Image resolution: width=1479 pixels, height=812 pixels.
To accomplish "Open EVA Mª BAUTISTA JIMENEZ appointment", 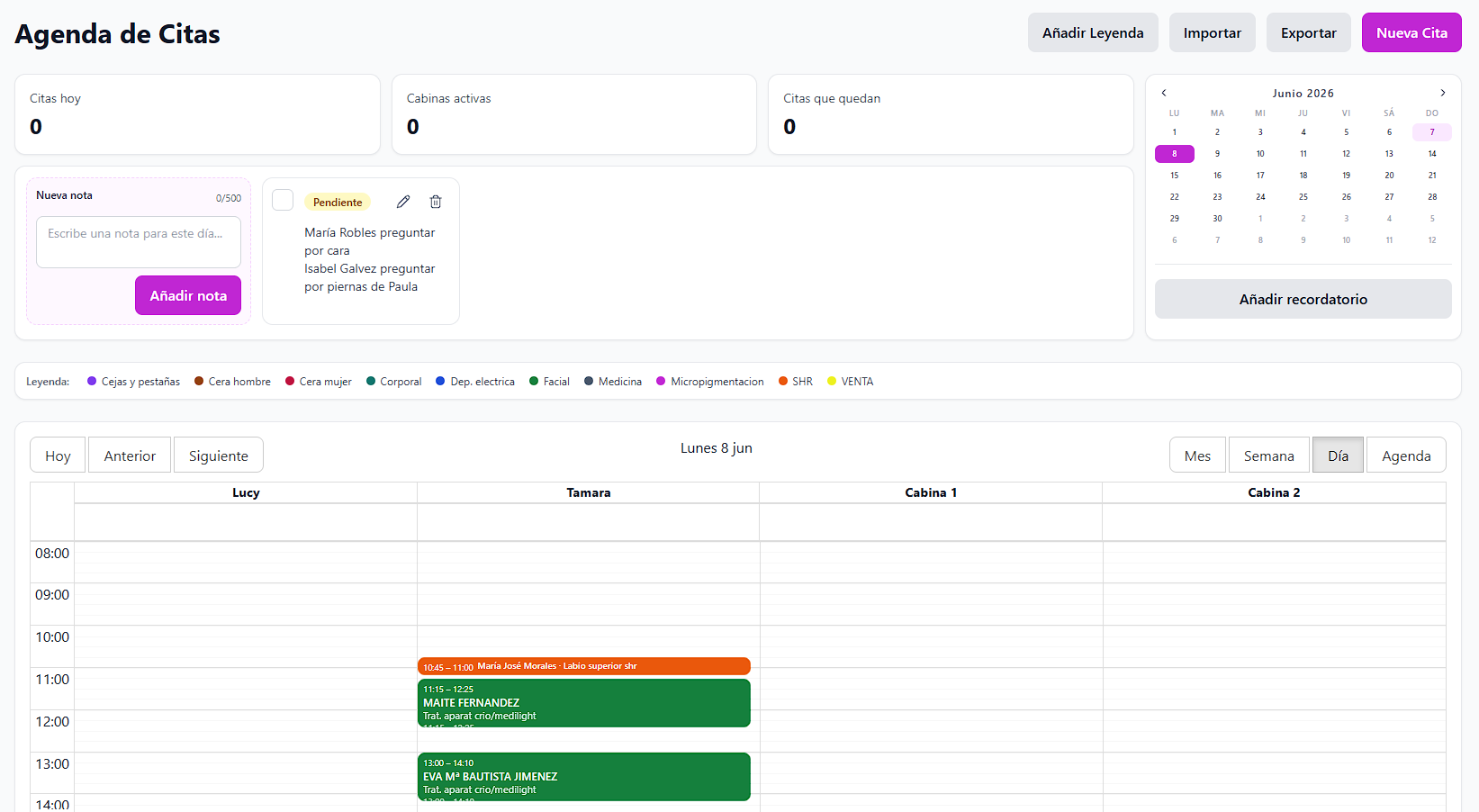I will pyautogui.click(x=584, y=777).
